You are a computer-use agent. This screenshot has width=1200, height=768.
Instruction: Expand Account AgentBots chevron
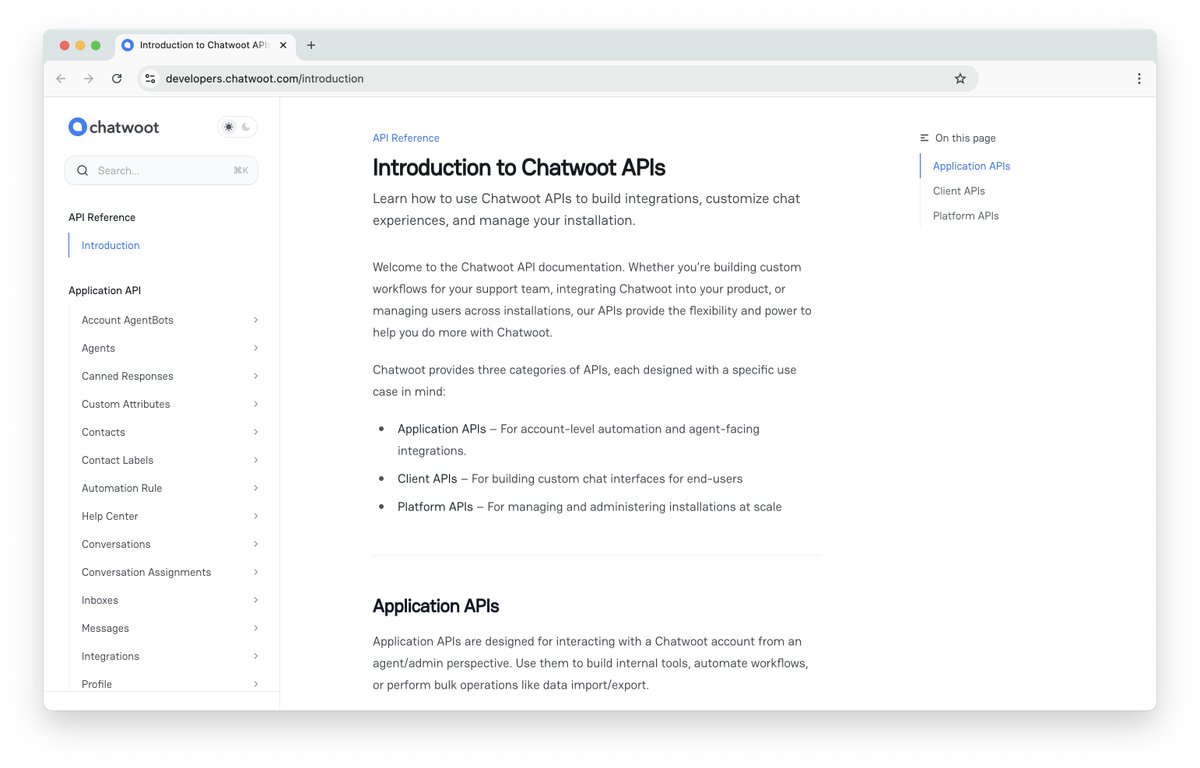pyautogui.click(x=256, y=320)
